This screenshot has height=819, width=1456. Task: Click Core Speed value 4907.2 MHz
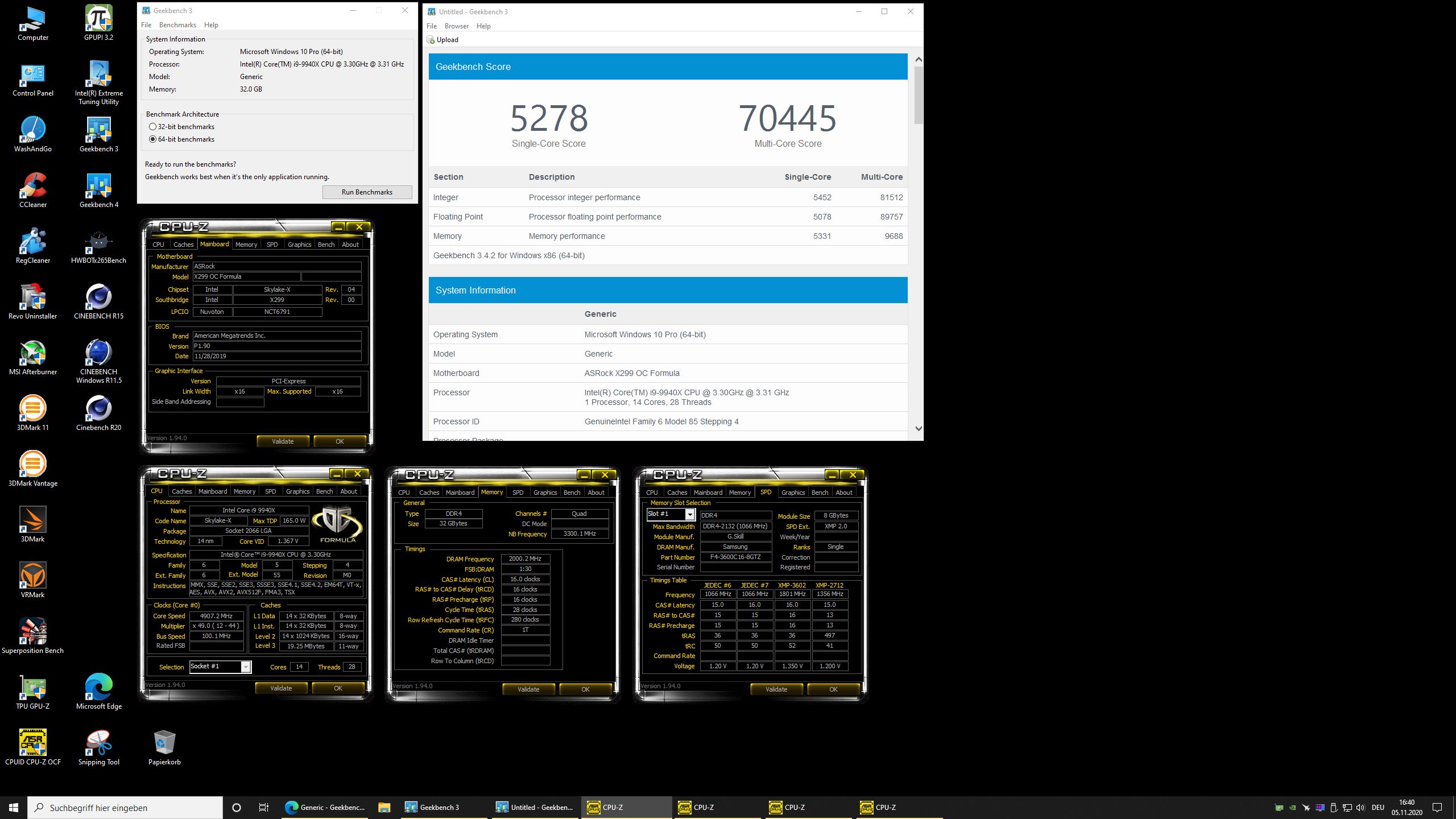coord(216,616)
